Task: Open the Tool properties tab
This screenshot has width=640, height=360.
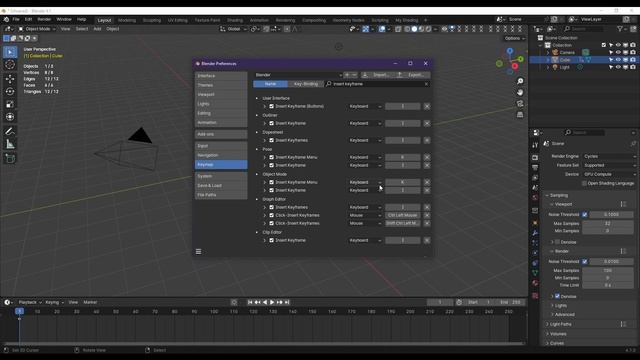Action: tap(535, 145)
